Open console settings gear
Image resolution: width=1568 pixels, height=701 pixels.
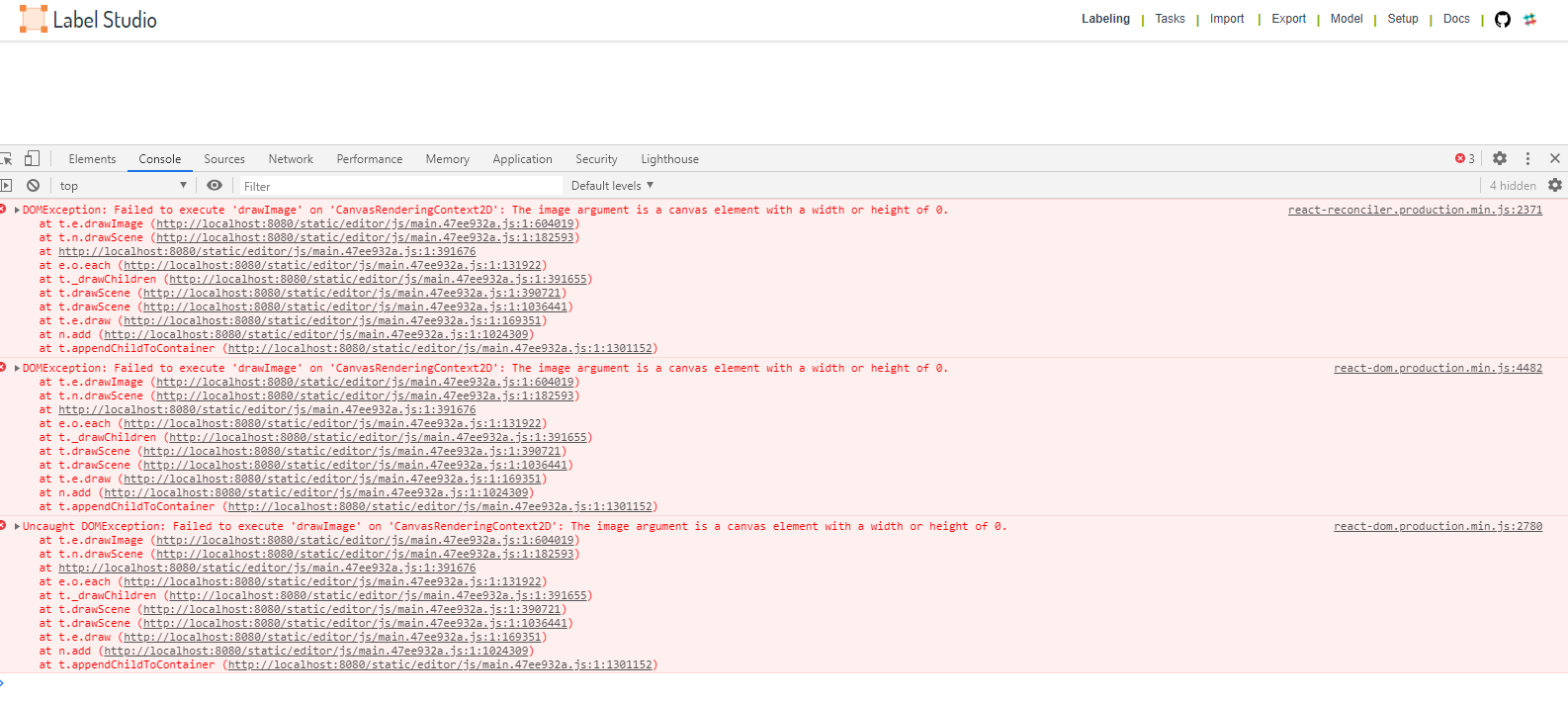[x=1555, y=185]
